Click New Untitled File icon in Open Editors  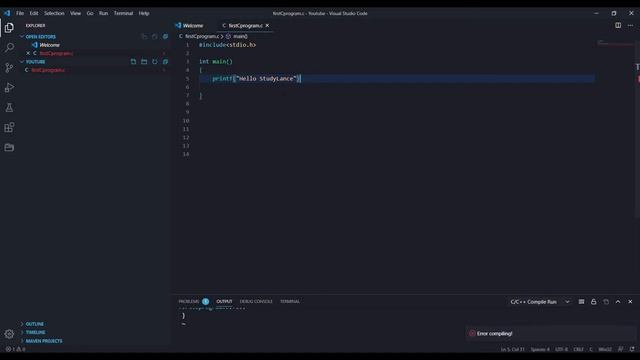coord(144,37)
